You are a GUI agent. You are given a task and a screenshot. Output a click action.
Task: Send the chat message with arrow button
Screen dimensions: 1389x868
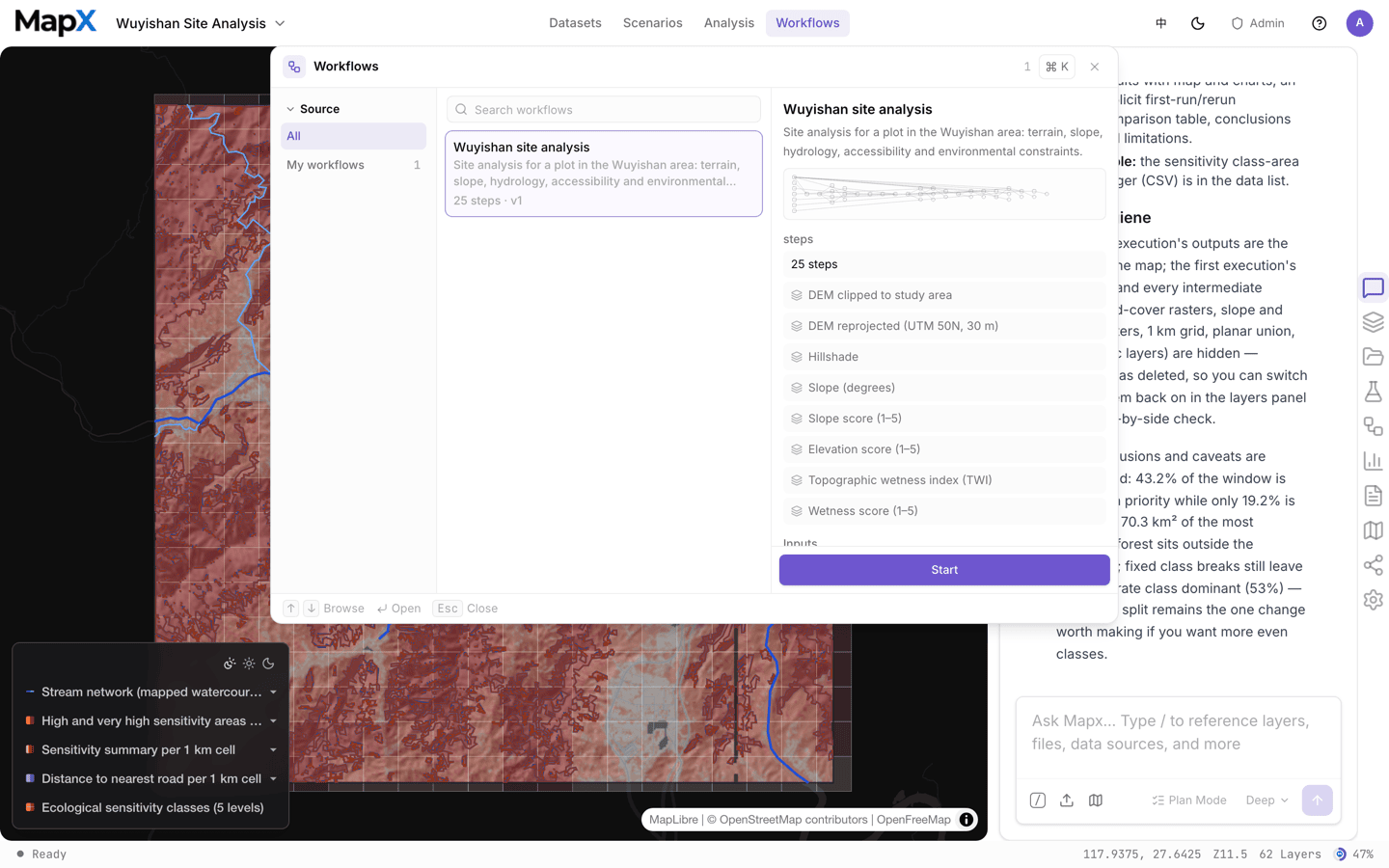(x=1317, y=800)
